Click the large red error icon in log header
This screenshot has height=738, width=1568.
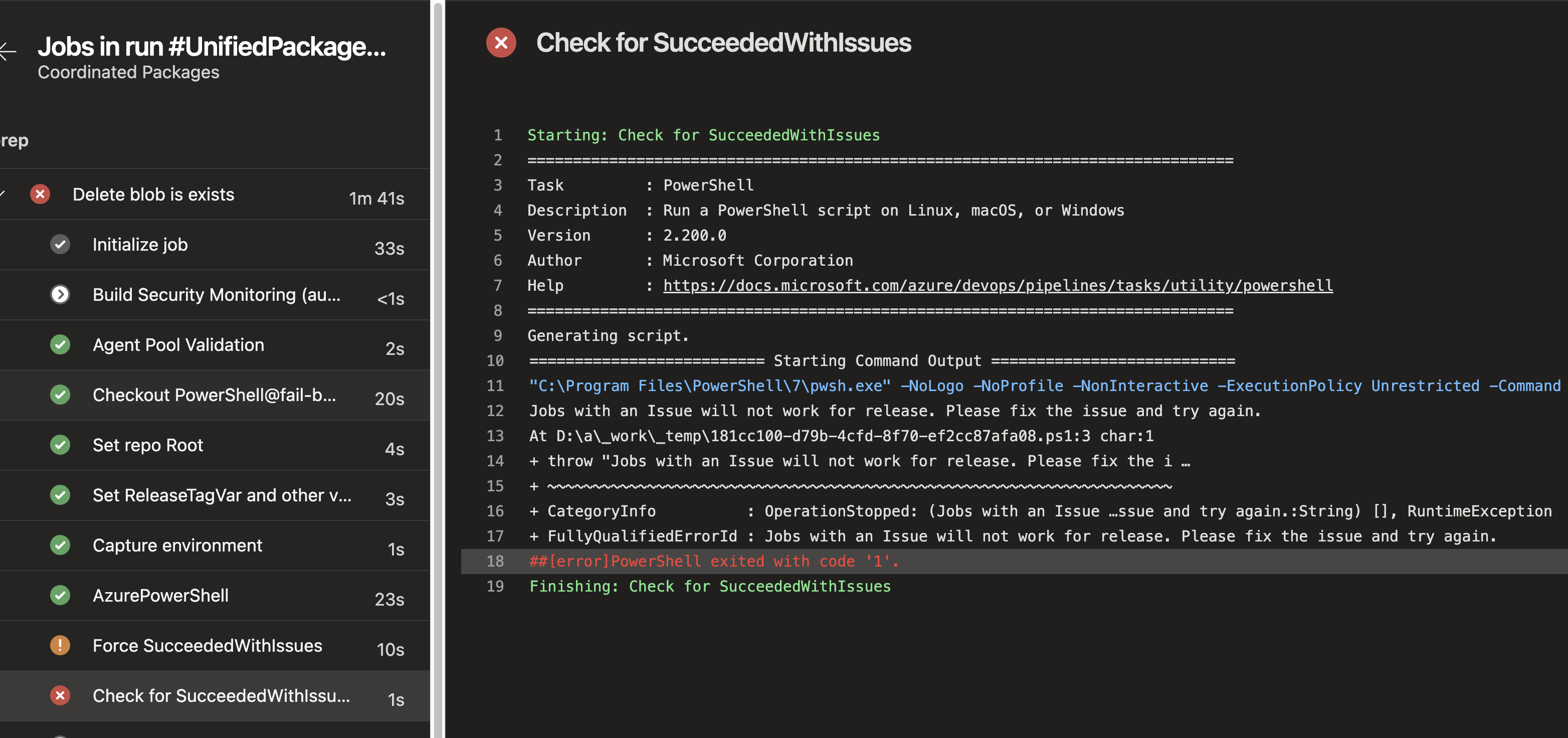pyautogui.click(x=501, y=43)
